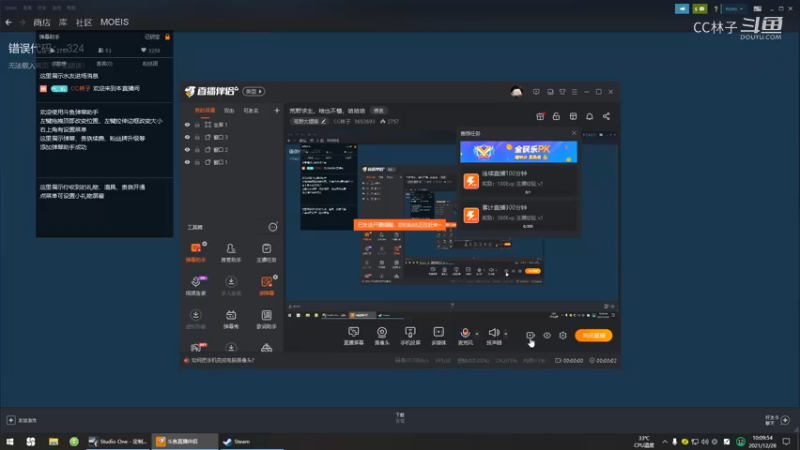
Task: Click the open padlock icon above preview
Action: 556,116
